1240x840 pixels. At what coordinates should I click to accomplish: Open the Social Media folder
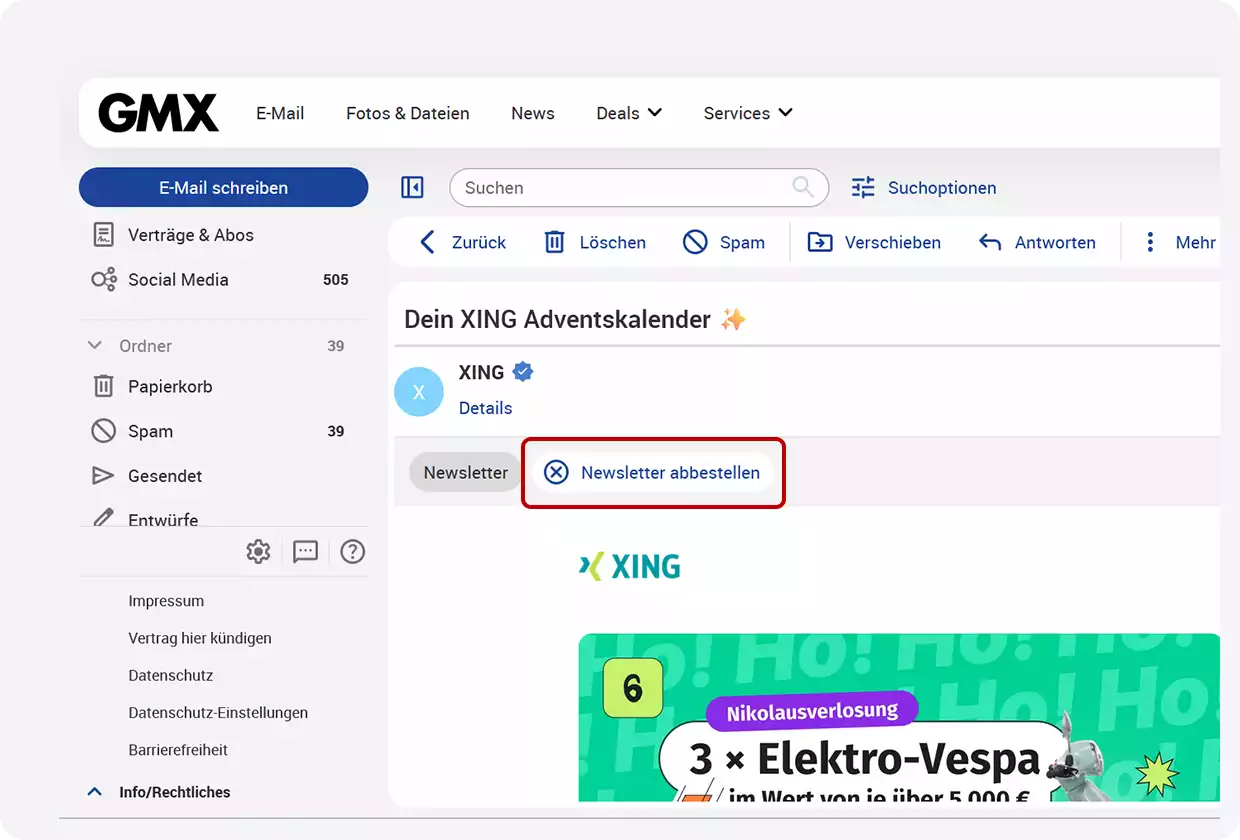(178, 280)
